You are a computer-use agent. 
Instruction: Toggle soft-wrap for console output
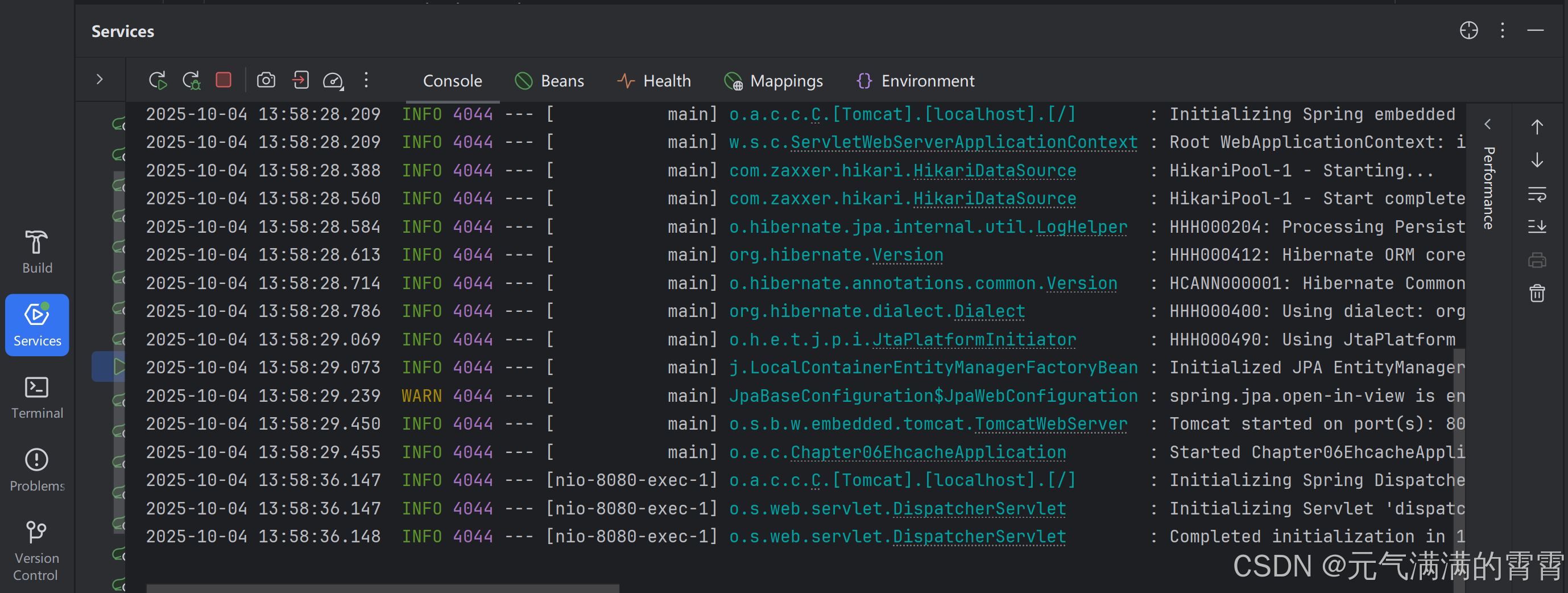tap(1537, 195)
